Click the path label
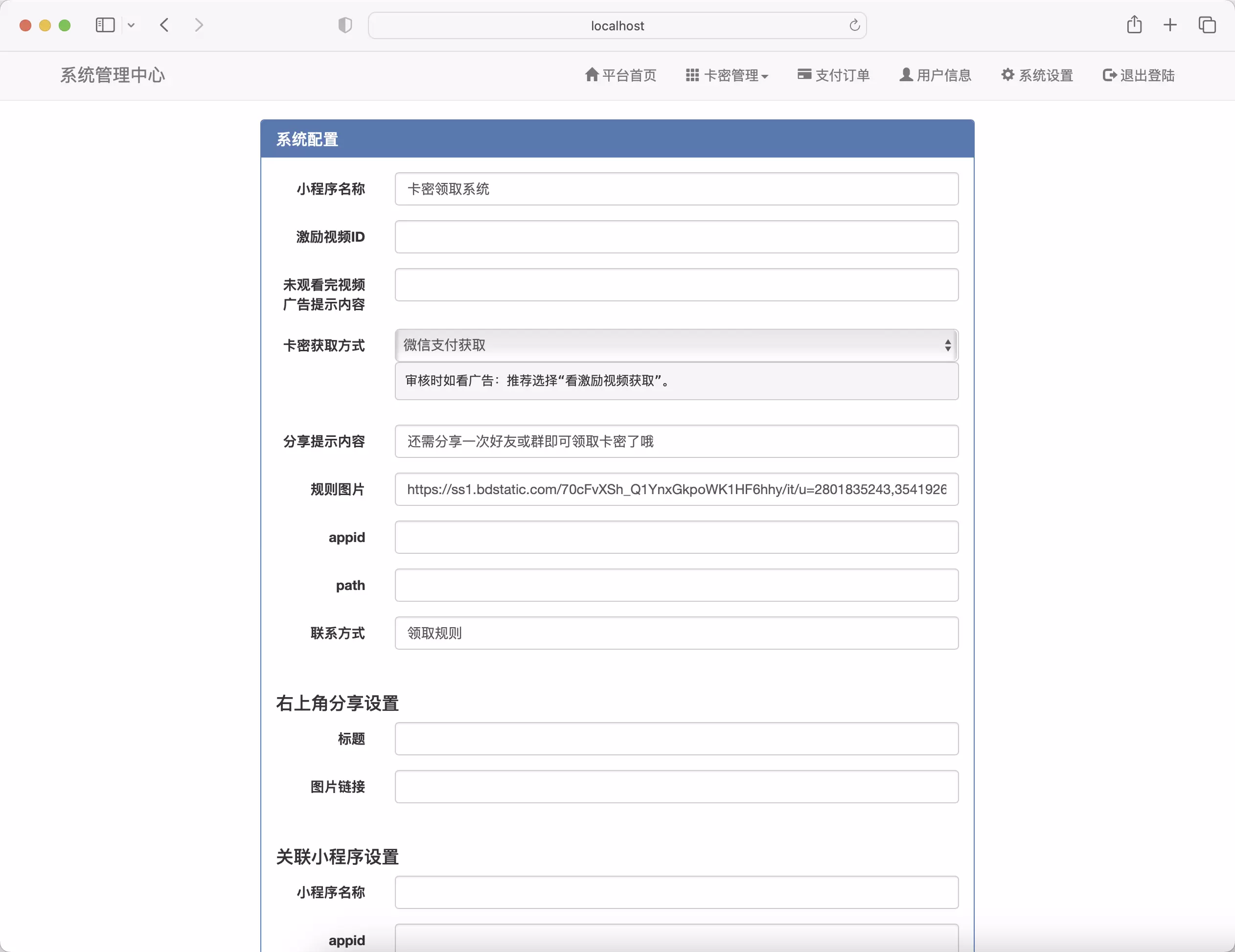1235x952 pixels. (x=350, y=586)
